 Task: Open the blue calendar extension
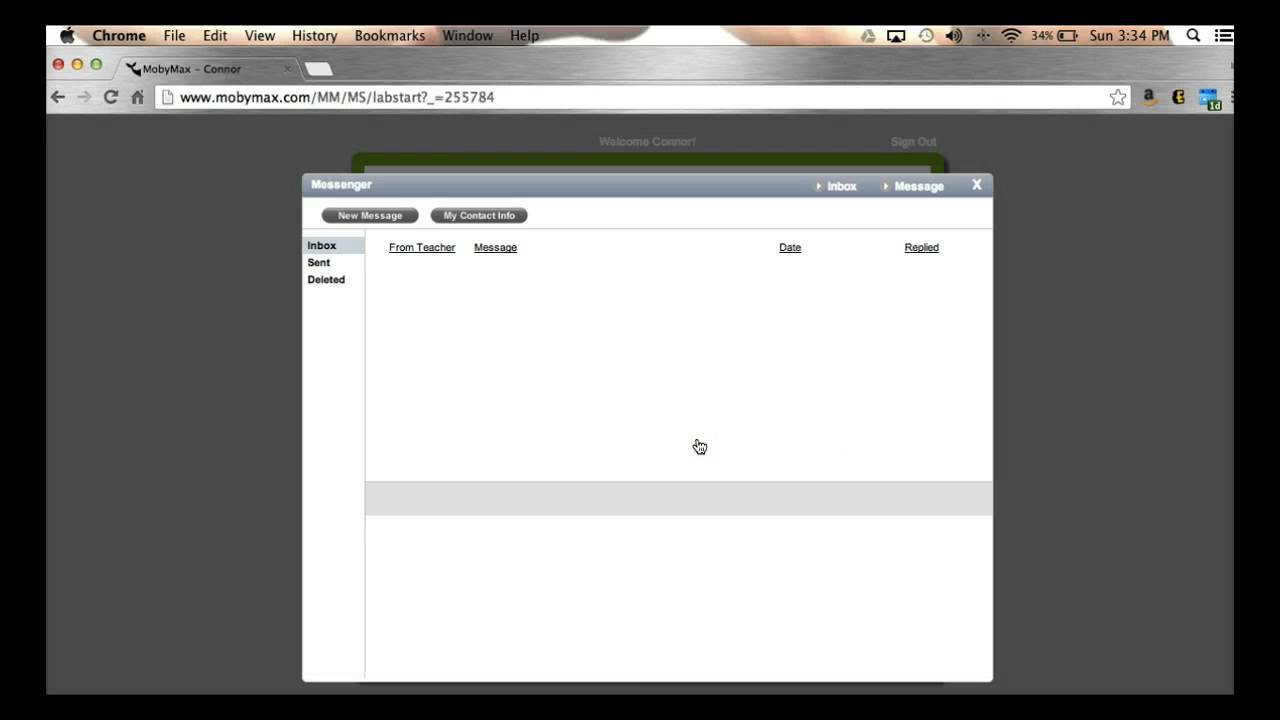(x=1210, y=98)
